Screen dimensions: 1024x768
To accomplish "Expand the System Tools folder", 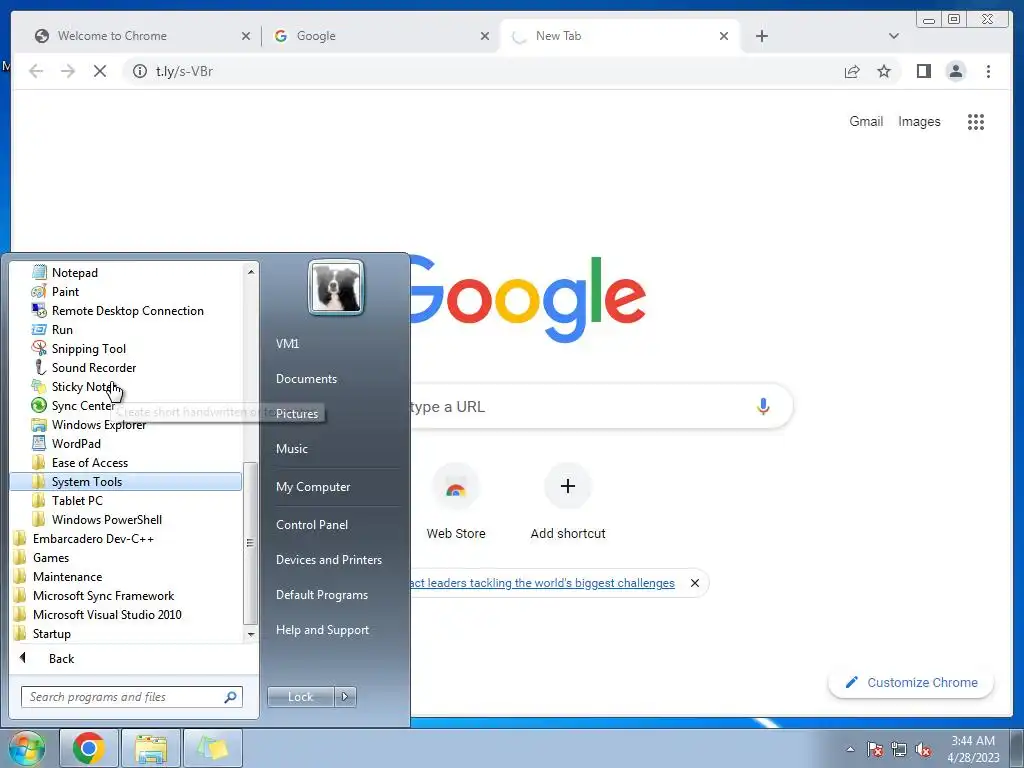I will click(126, 481).
